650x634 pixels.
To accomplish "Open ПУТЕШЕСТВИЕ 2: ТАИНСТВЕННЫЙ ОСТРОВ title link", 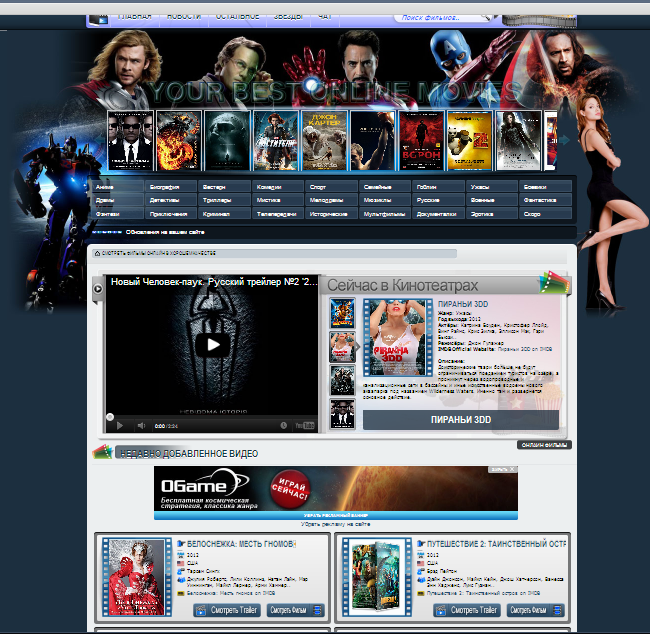I will coord(496,544).
